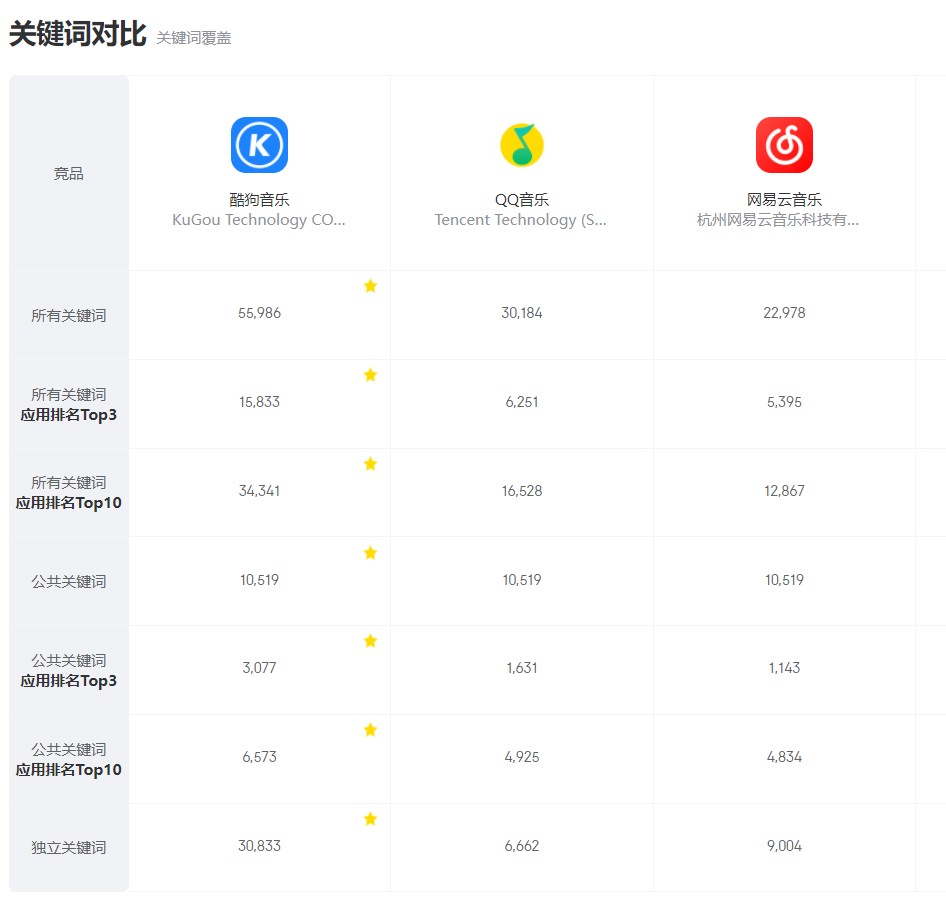Toggle the star on 公共关键词应用排名Top10 row
Screen dimensions: 946x899
click(x=371, y=730)
